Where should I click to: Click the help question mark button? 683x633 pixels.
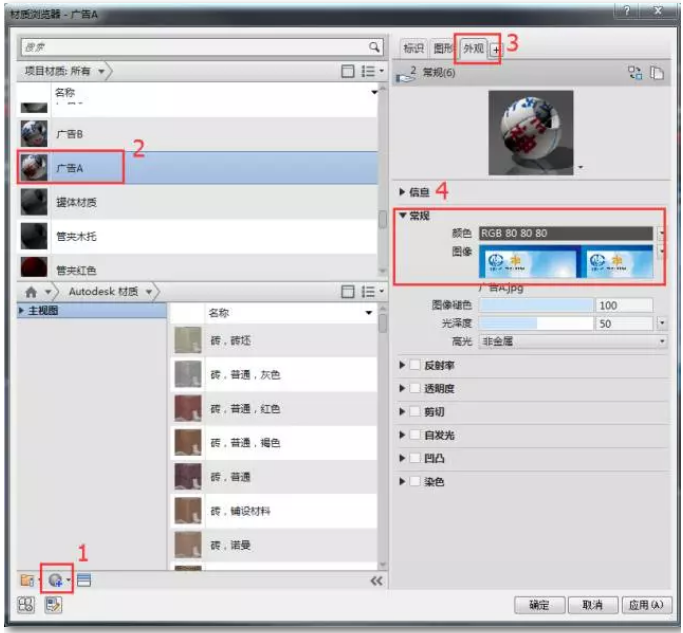[x=626, y=11]
